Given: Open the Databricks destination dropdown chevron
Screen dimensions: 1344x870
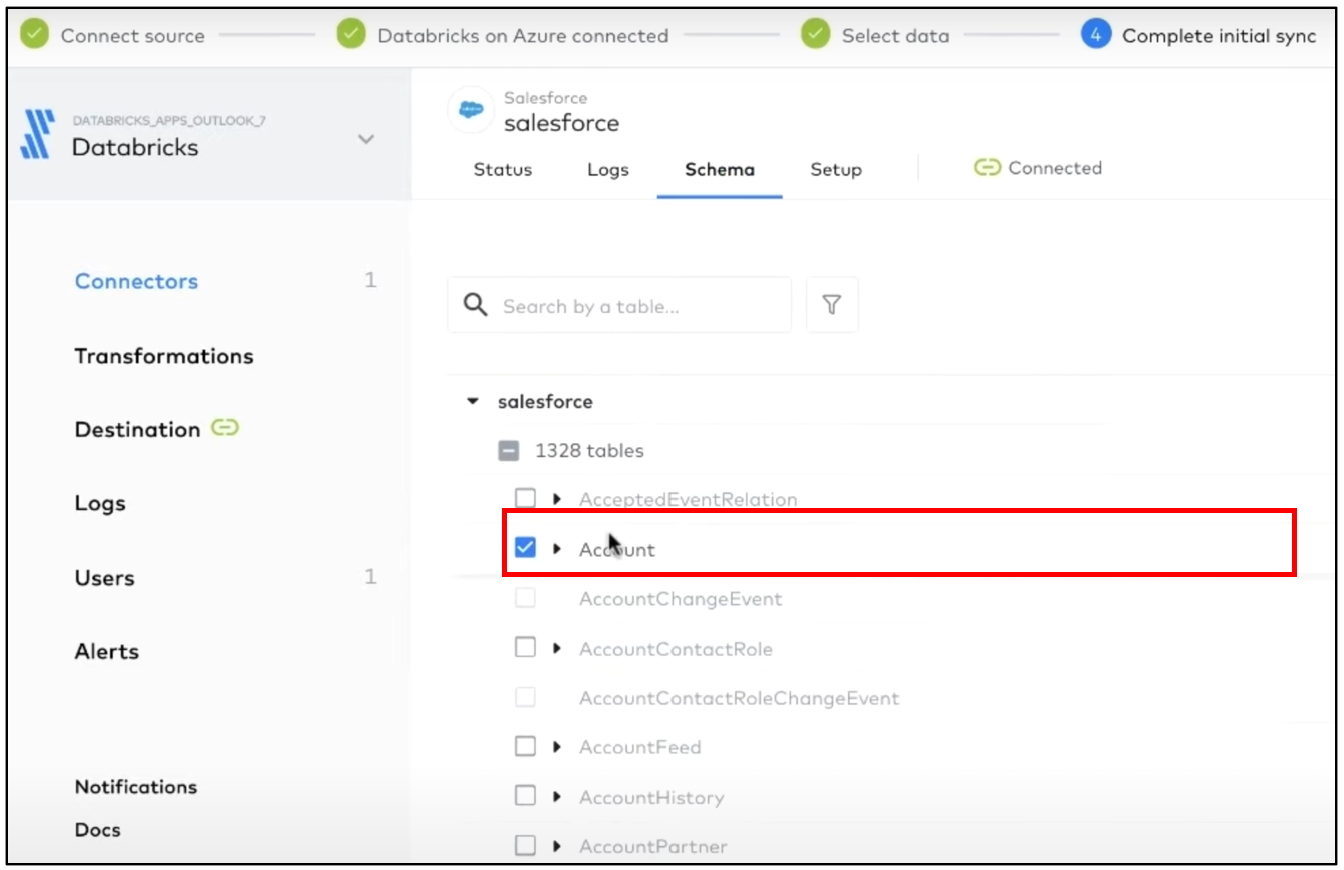Looking at the screenshot, I should tap(366, 139).
